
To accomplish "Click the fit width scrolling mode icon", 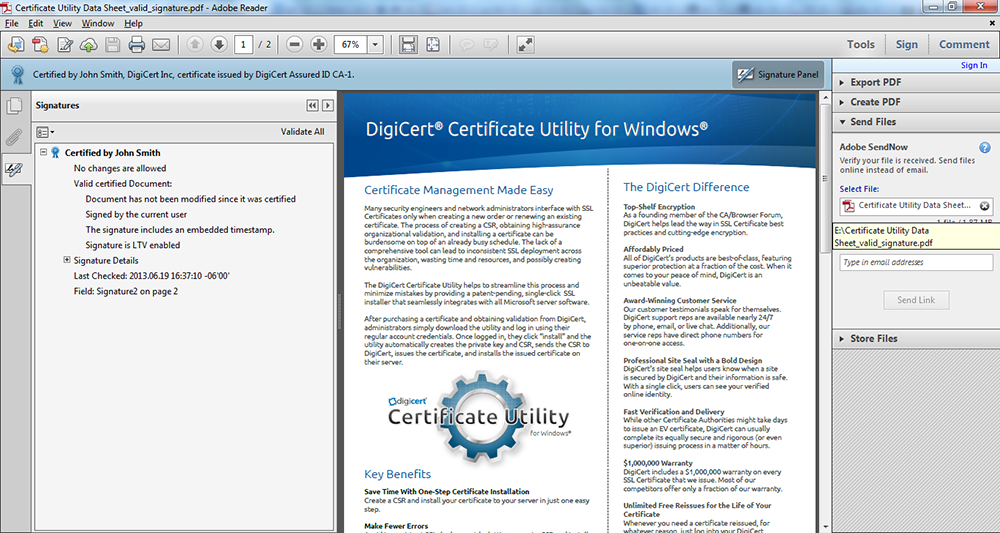I will point(408,45).
